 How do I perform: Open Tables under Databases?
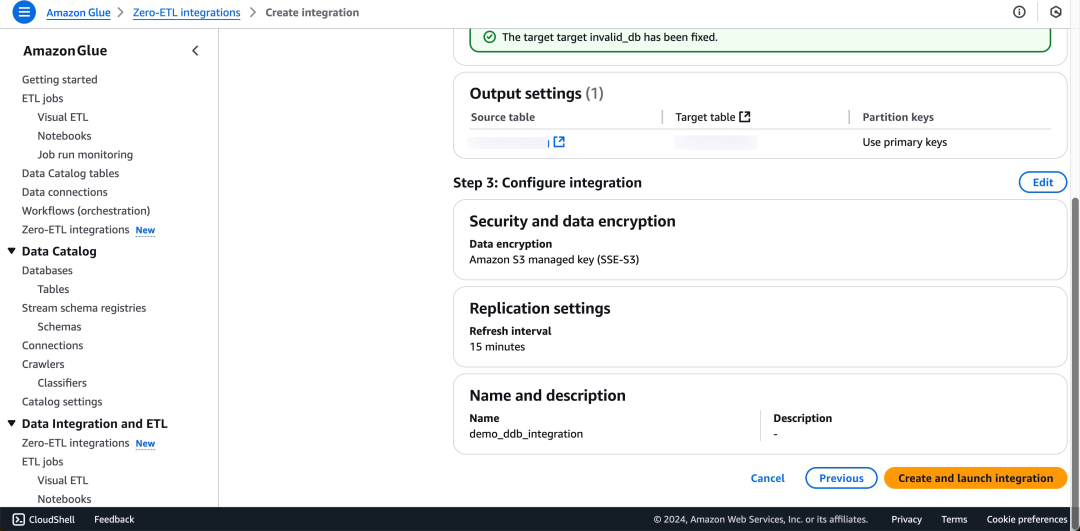[x=54, y=289]
